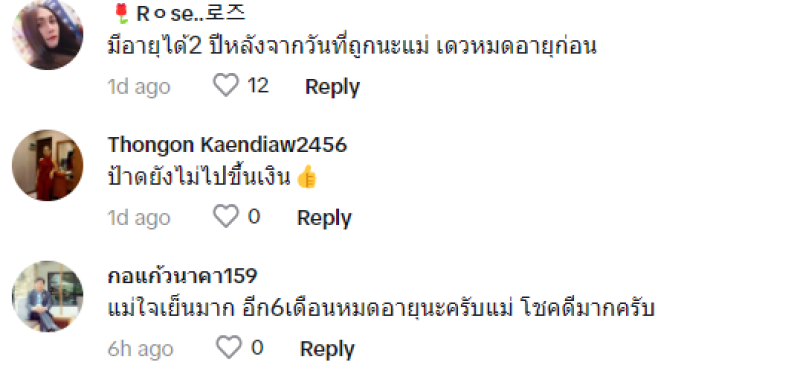Select Thongon's comment text with the thumbs-up emoji
Screen dimensions: 800x374
[x=213, y=177]
